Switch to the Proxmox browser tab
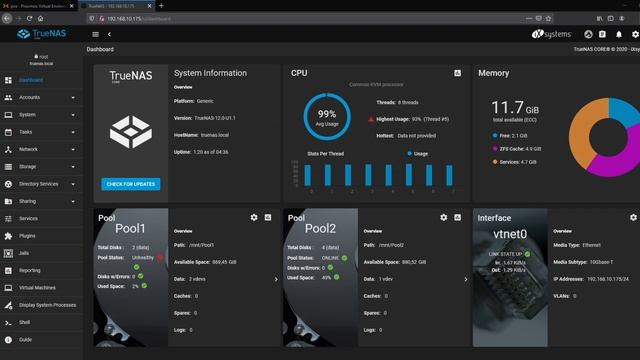Image resolution: width=640 pixels, height=360 pixels. click(x=38, y=6)
